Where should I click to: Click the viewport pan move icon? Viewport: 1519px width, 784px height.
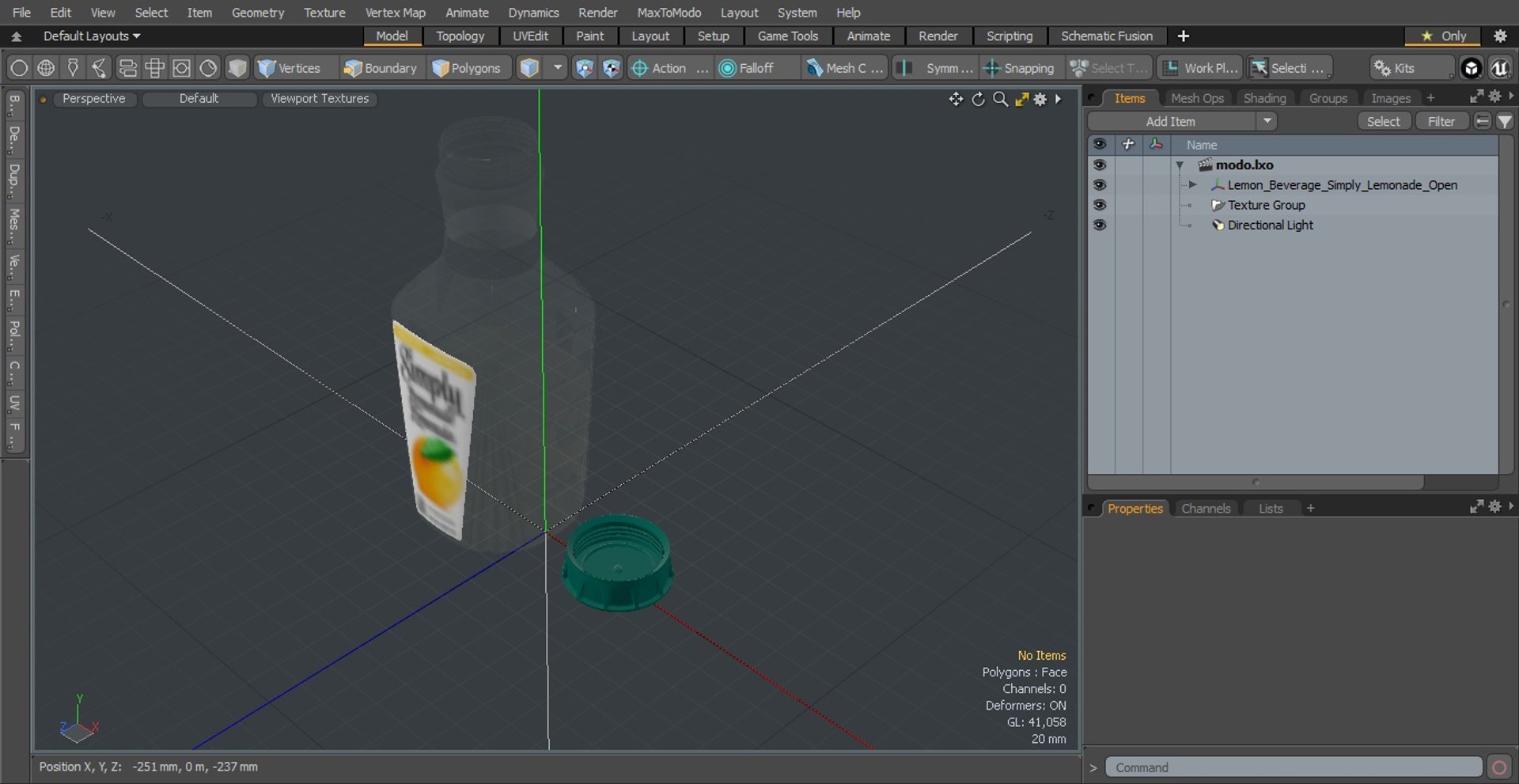[x=956, y=99]
